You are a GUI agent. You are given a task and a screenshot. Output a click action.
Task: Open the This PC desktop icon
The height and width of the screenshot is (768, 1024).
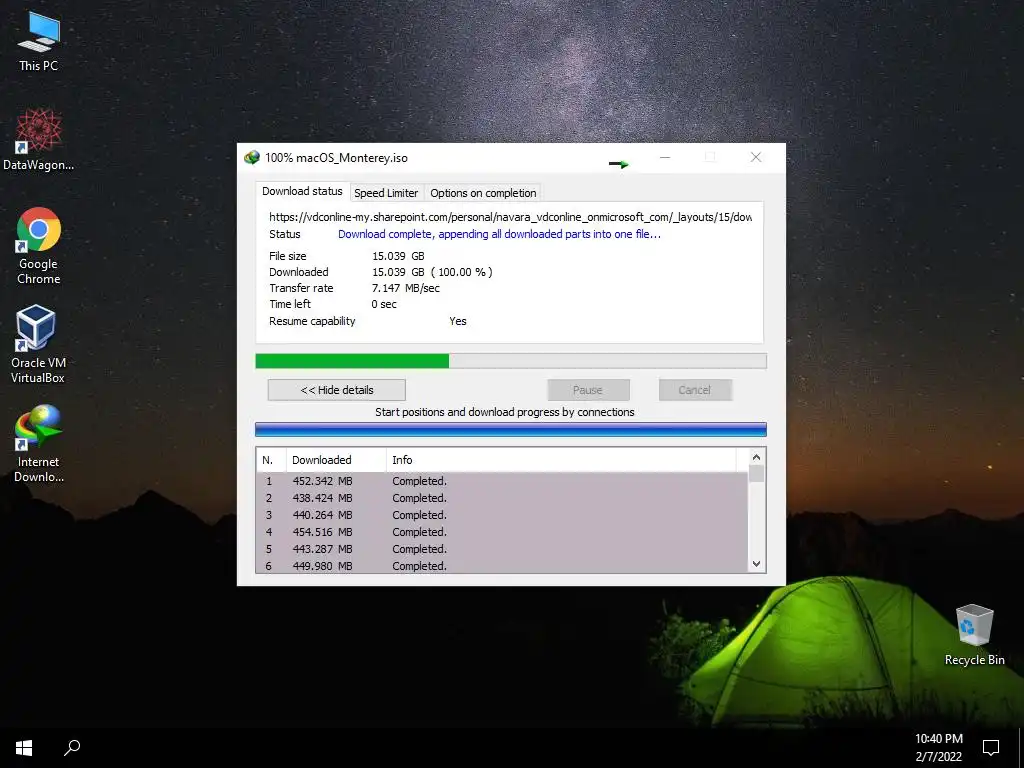click(39, 42)
